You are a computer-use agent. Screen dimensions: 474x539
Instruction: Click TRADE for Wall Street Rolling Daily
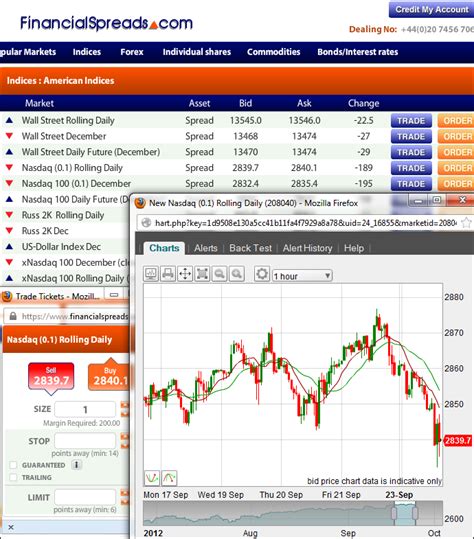pos(411,121)
